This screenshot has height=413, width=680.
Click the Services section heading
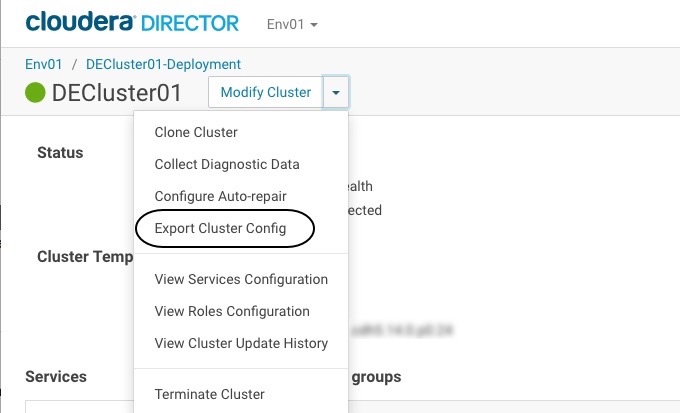pos(56,377)
